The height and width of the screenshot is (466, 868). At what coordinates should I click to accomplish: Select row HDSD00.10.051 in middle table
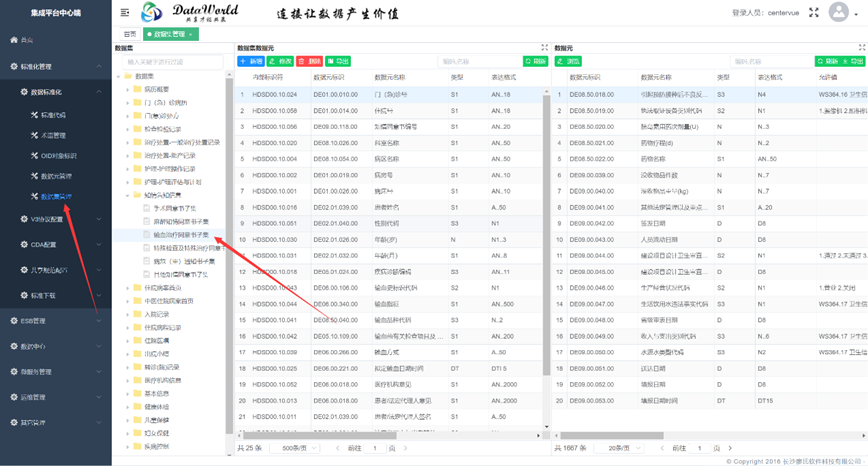[390, 224]
